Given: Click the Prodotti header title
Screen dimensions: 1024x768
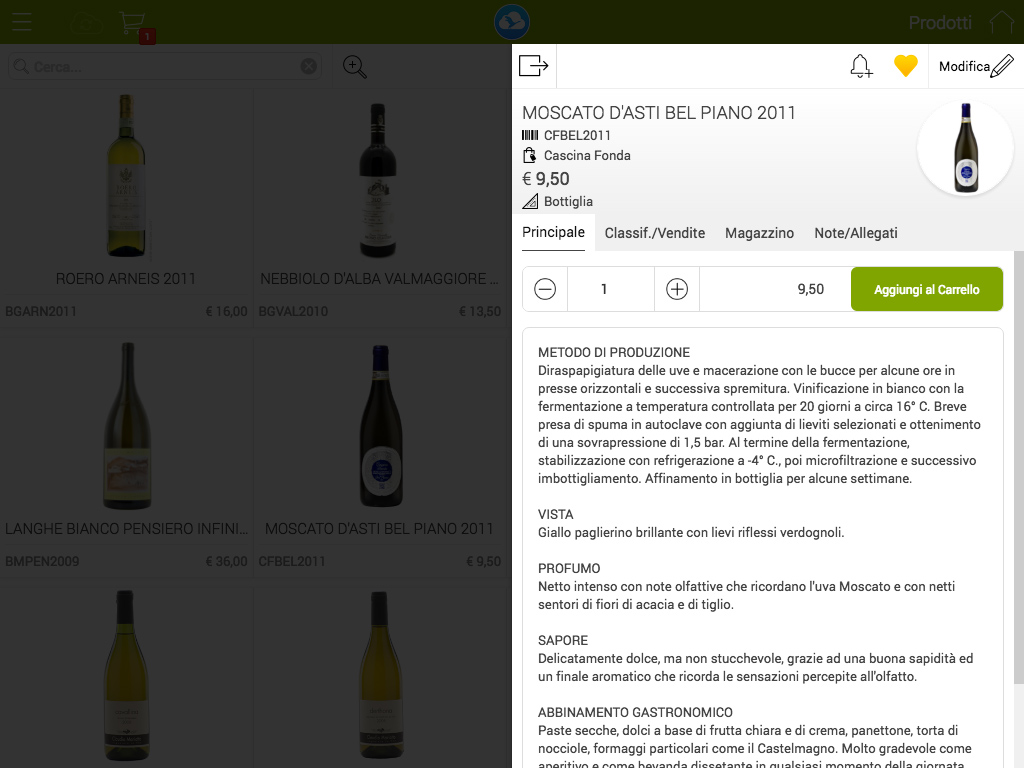Looking at the screenshot, I should [x=940, y=23].
